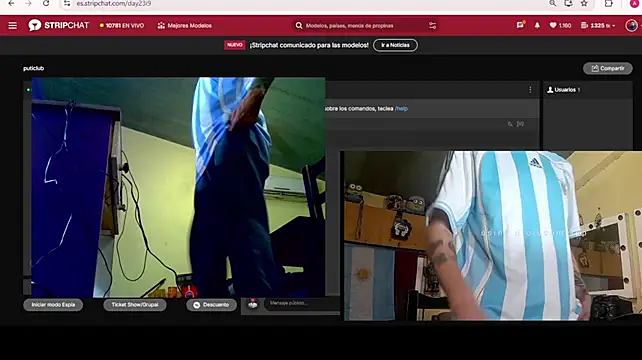The width and height of the screenshot is (642, 360).
Task: Click the Descuento button
Action: pos(212,305)
